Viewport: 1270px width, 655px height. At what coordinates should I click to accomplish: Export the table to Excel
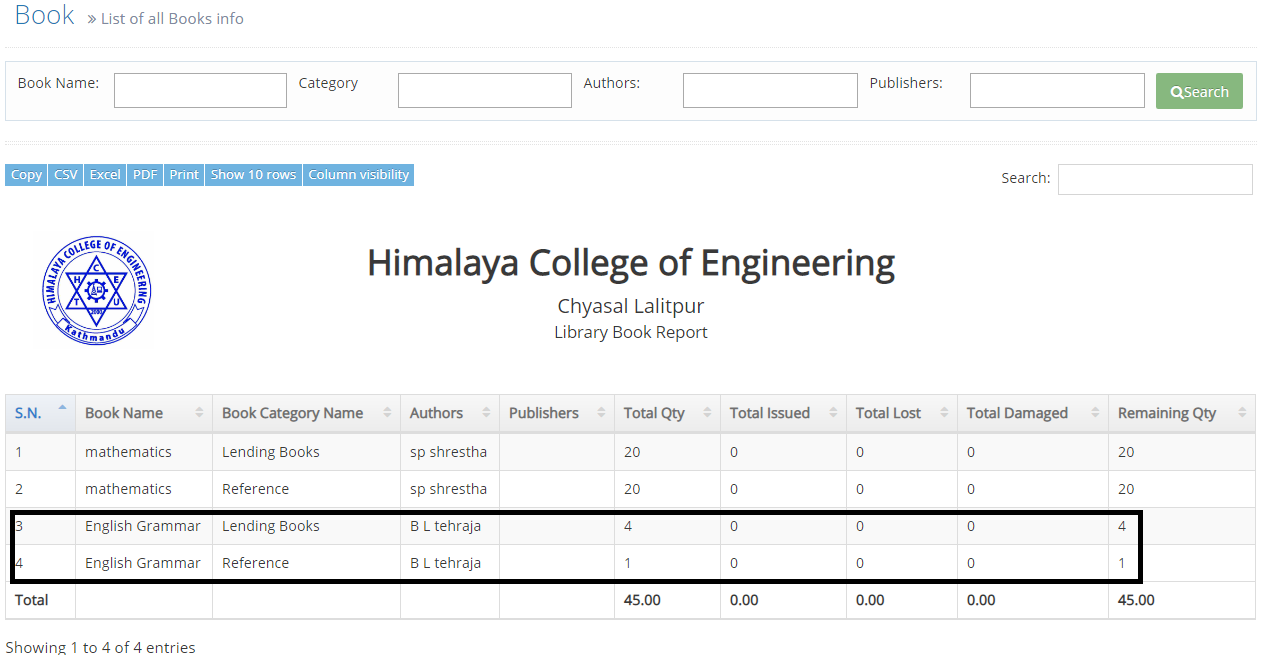(105, 175)
